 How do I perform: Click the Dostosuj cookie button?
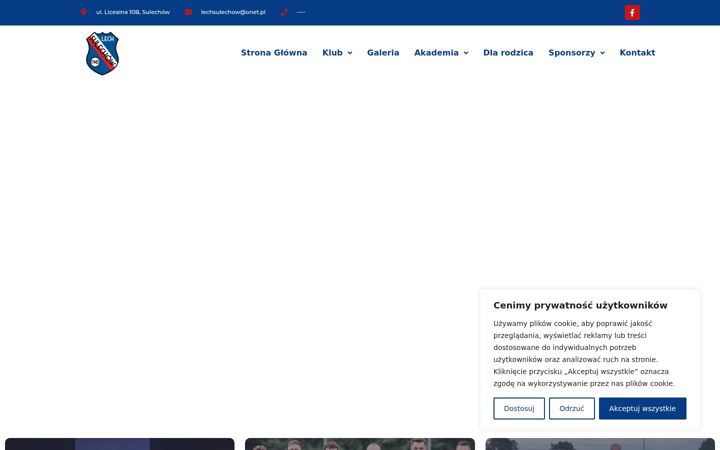tap(519, 408)
